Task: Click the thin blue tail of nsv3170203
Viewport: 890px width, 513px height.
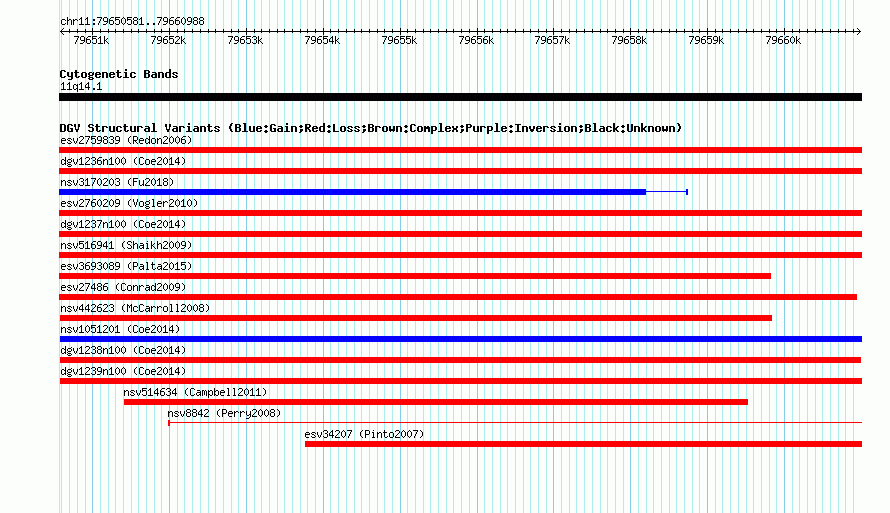Action: [667, 192]
